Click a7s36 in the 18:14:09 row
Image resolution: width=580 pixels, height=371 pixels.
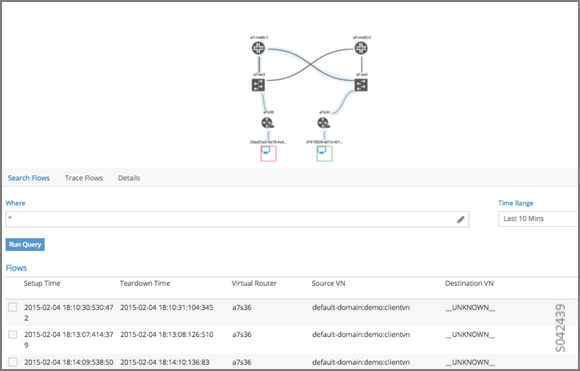point(242,362)
